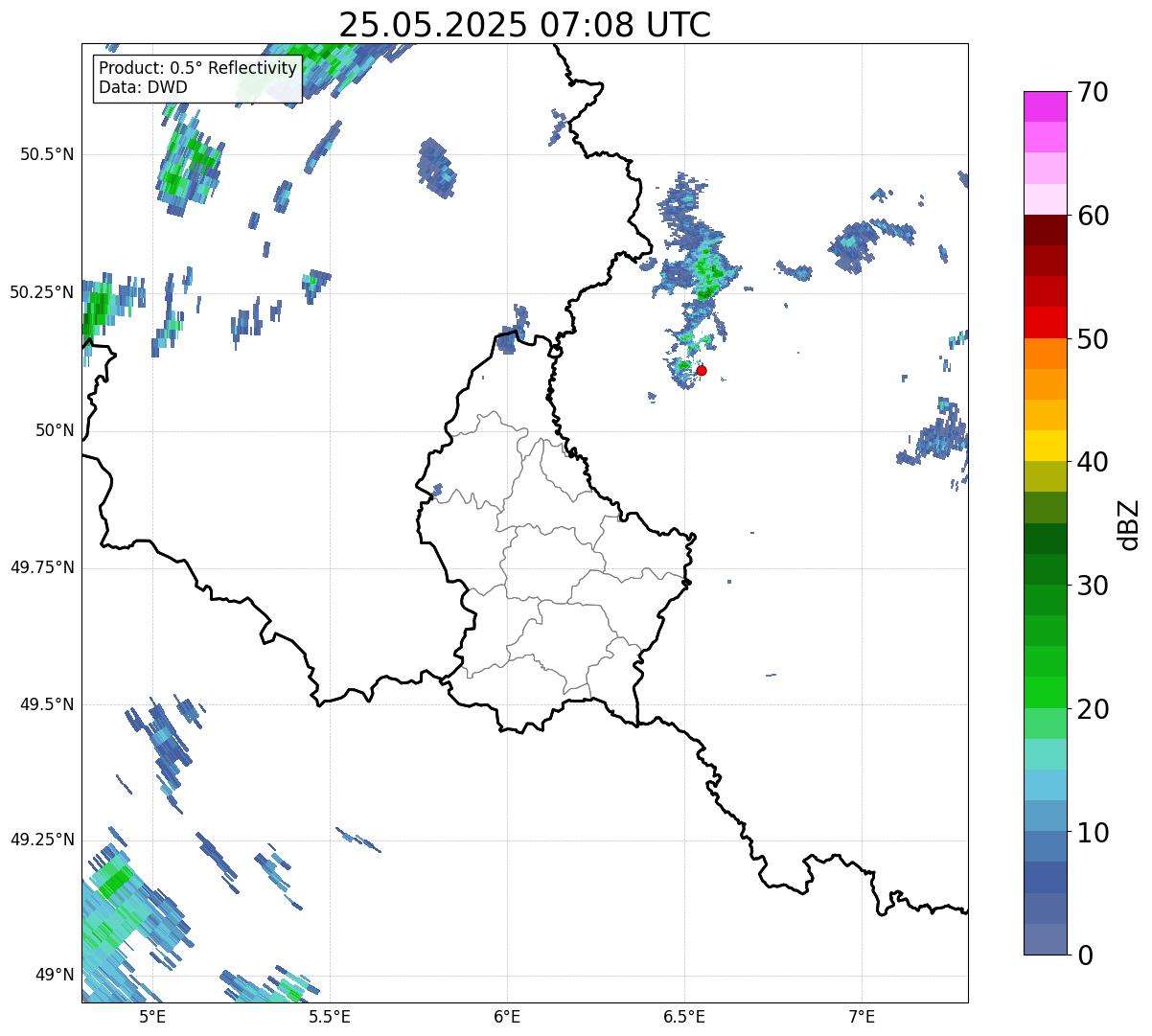Click the 5°E longitude label
This screenshot has height=1036, width=1152.
click(152, 1016)
